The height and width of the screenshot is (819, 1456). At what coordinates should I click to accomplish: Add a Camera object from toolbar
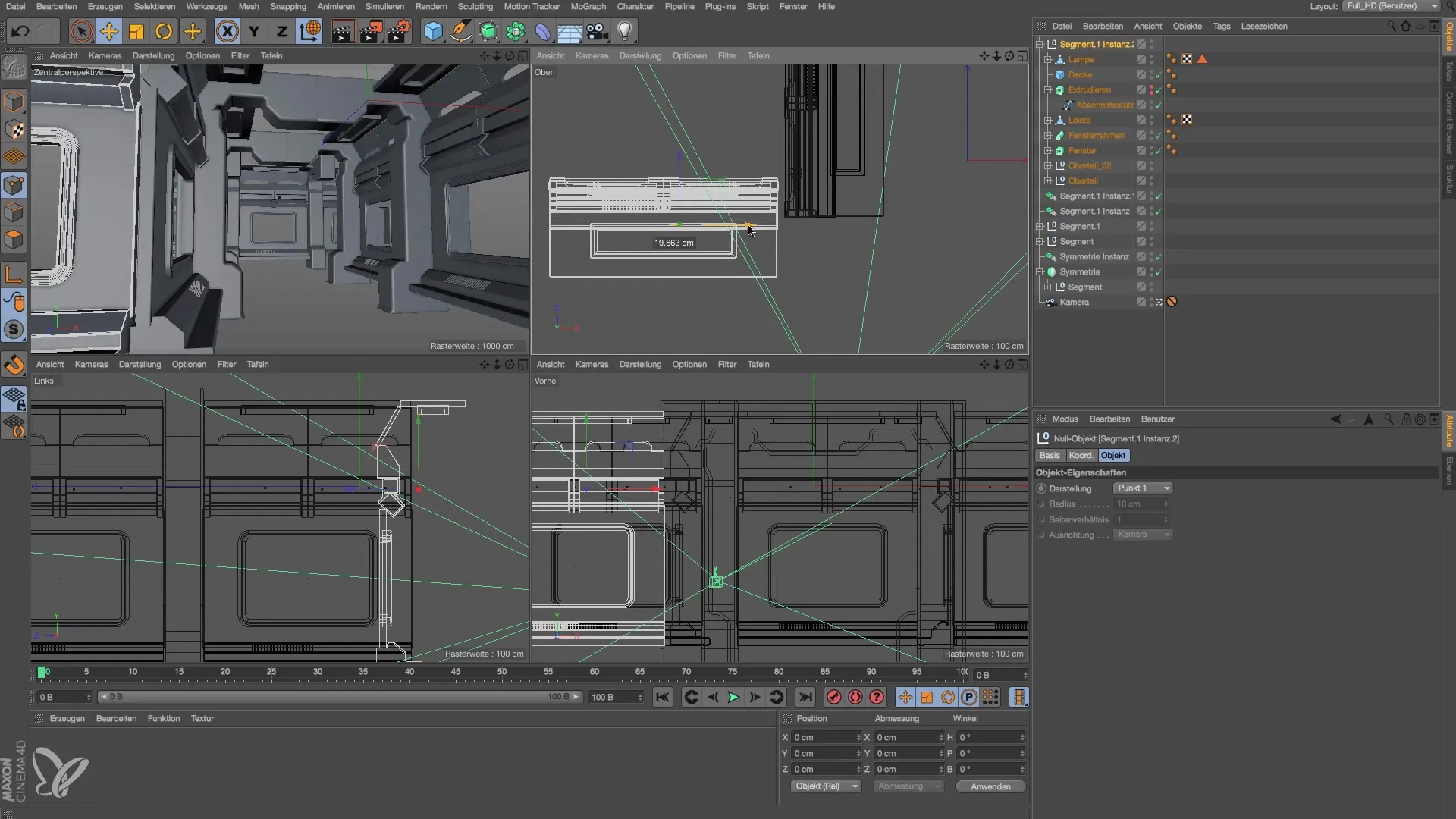(598, 31)
